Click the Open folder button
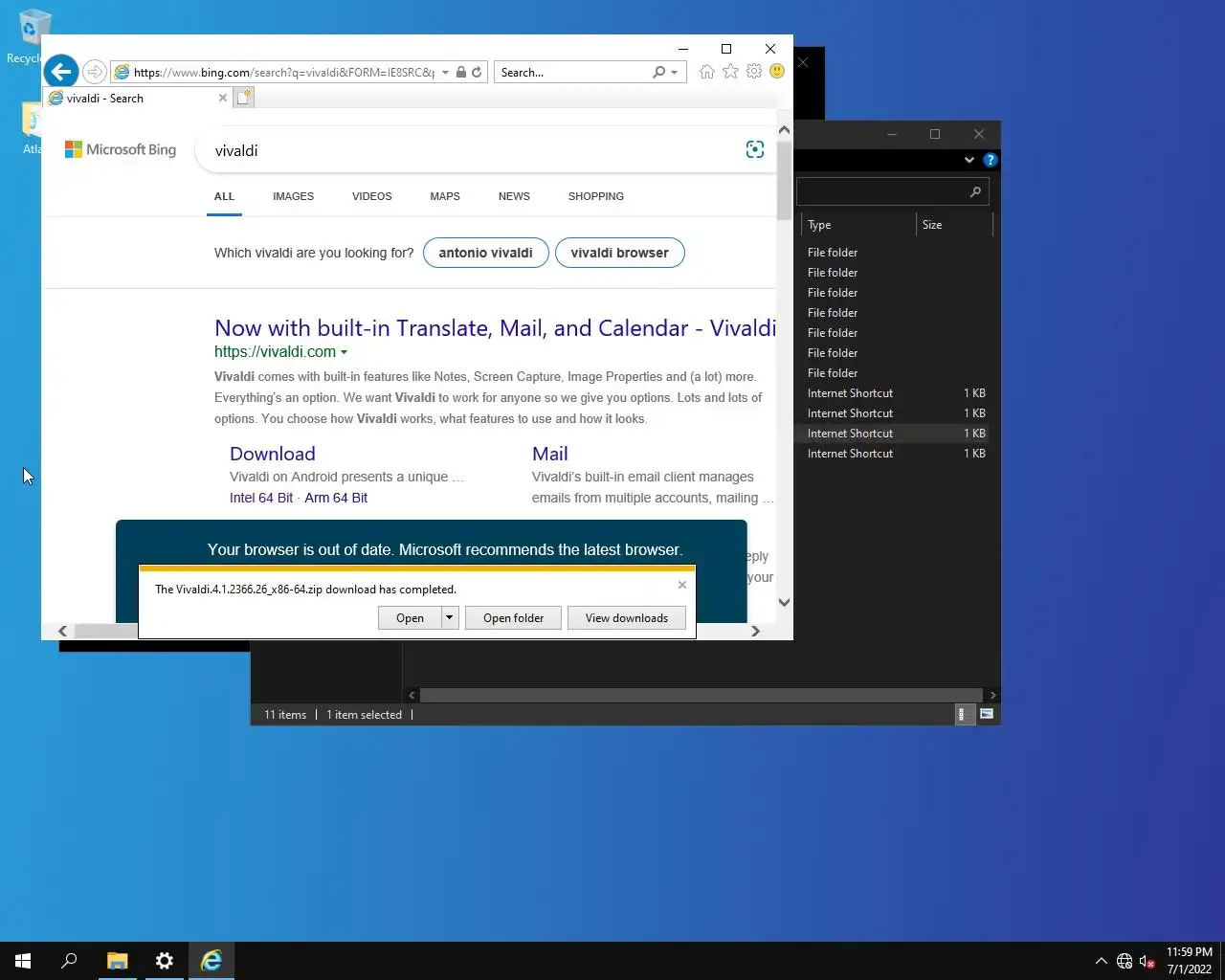The width and height of the screenshot is (1225, 980). [x=513, y=618]
